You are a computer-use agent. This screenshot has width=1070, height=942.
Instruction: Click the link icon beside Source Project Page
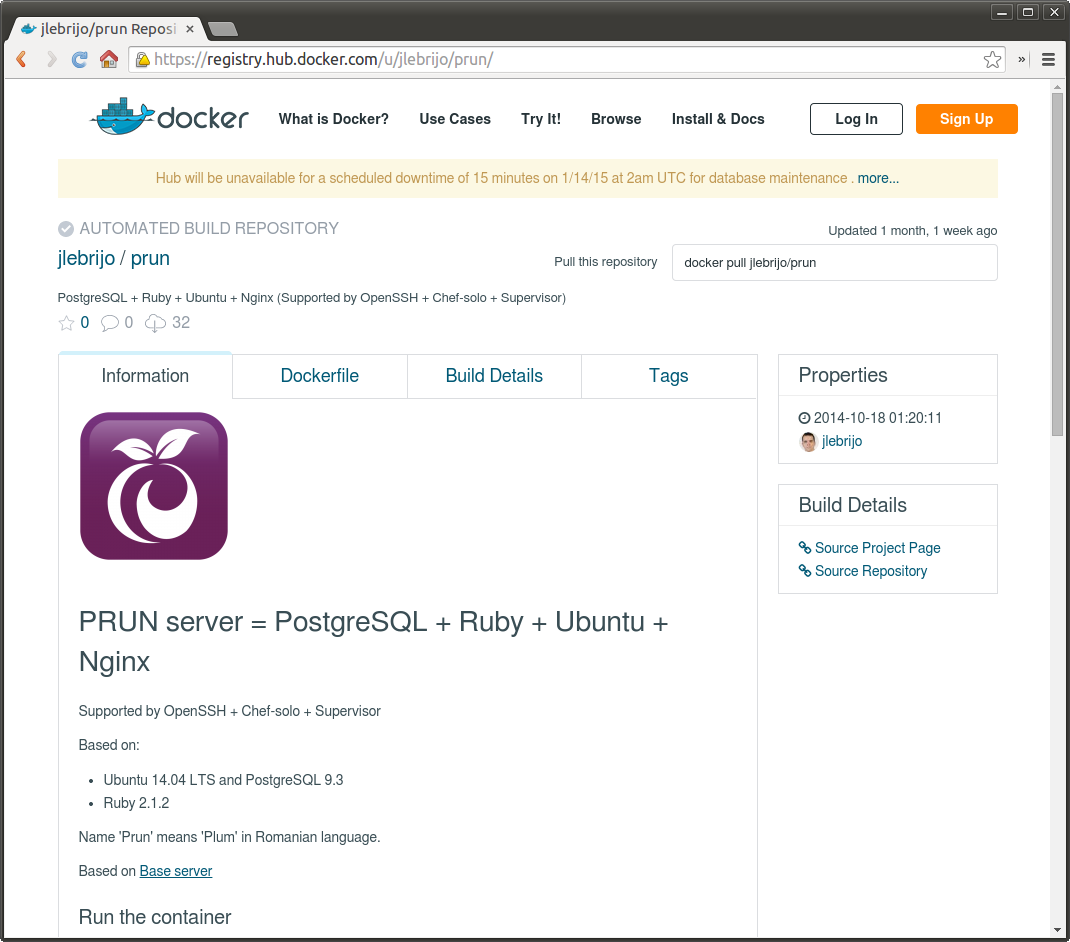805,547
